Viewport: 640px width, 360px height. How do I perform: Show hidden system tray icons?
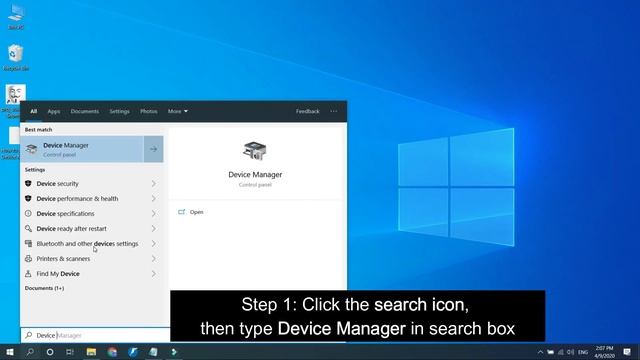click(x=540, y=352)
